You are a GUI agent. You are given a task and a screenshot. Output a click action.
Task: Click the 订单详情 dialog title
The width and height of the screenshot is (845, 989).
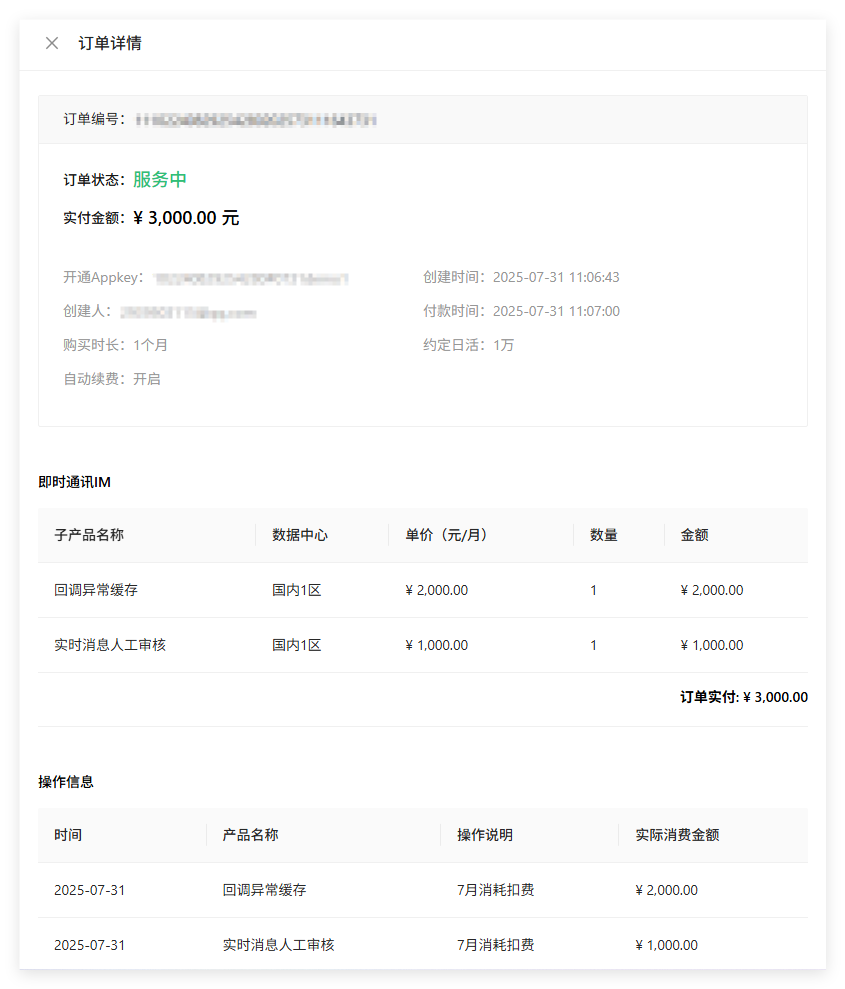[x=110, y=43]
